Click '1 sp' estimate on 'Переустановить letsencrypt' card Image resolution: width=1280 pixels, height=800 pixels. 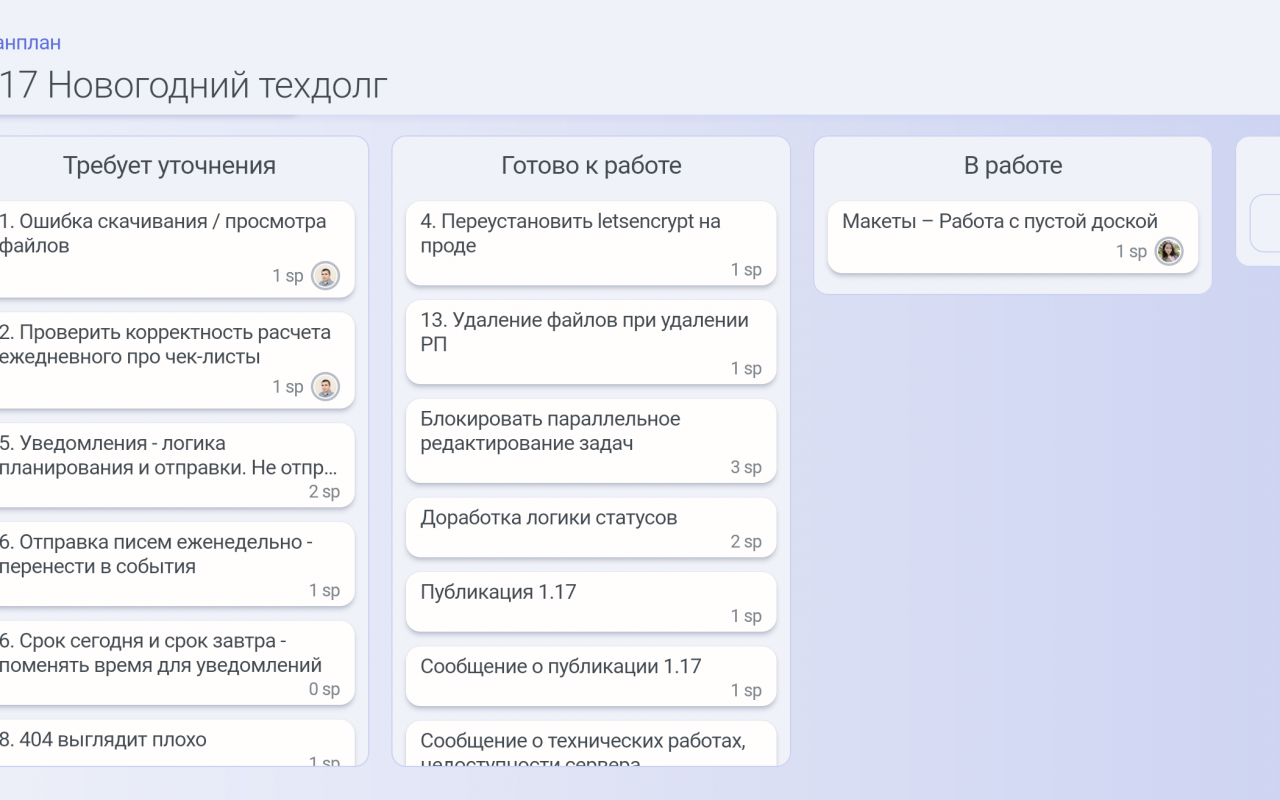point(746,270)
